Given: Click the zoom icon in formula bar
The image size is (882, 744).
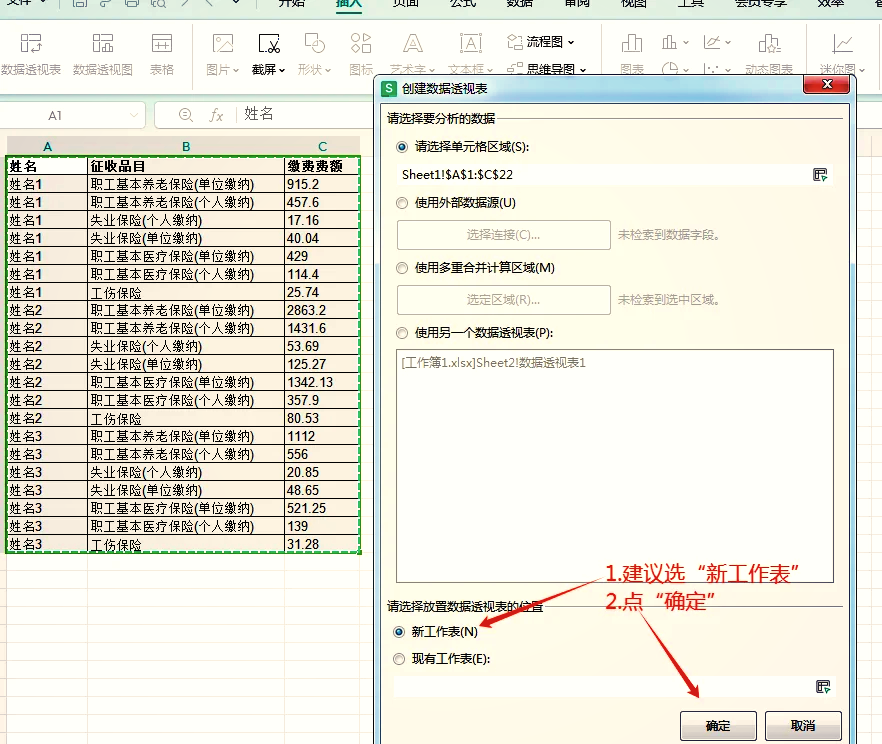Looking at the screenshot, I should (186, 115).
